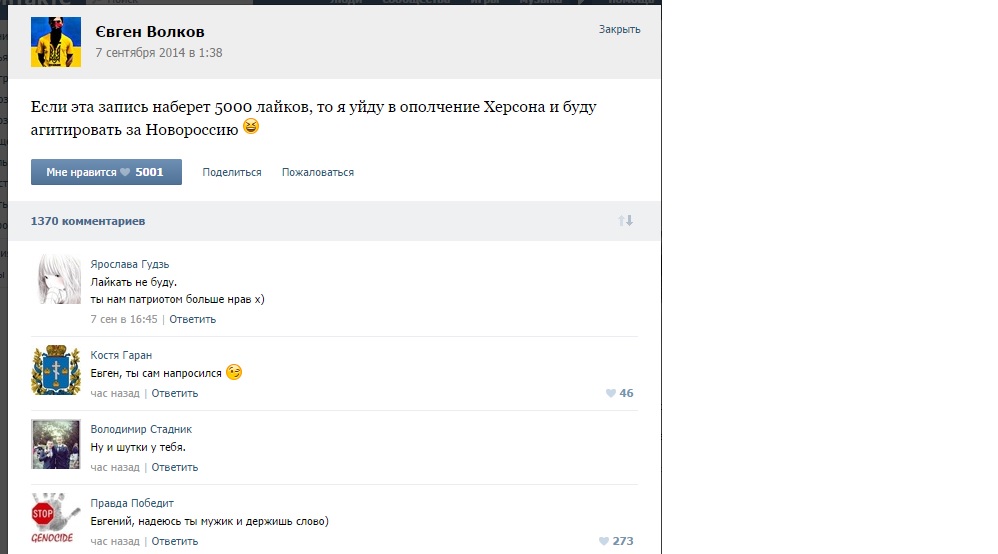Image resolution: width=998 pixels, height=554 pixels.
Task: Open commenter name Ярослава Гудзь
Action: pyautogui.click(x=132, y=265)
